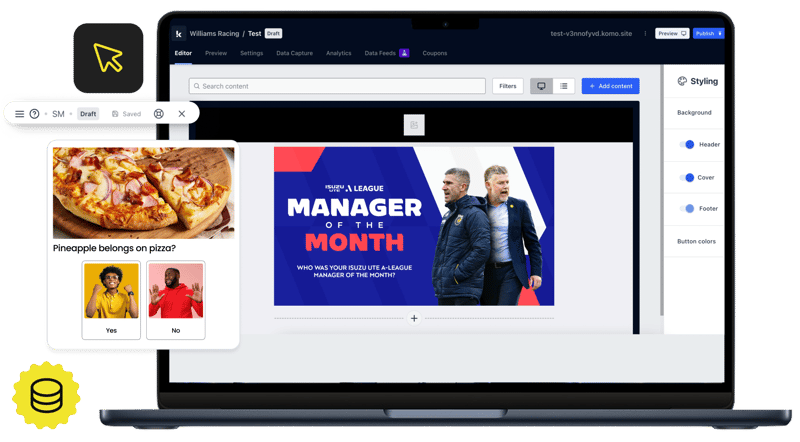Viewport: 800px width, 442px height.
Task: Toggle the Footer switch
Action: click(x=687, y=209)
